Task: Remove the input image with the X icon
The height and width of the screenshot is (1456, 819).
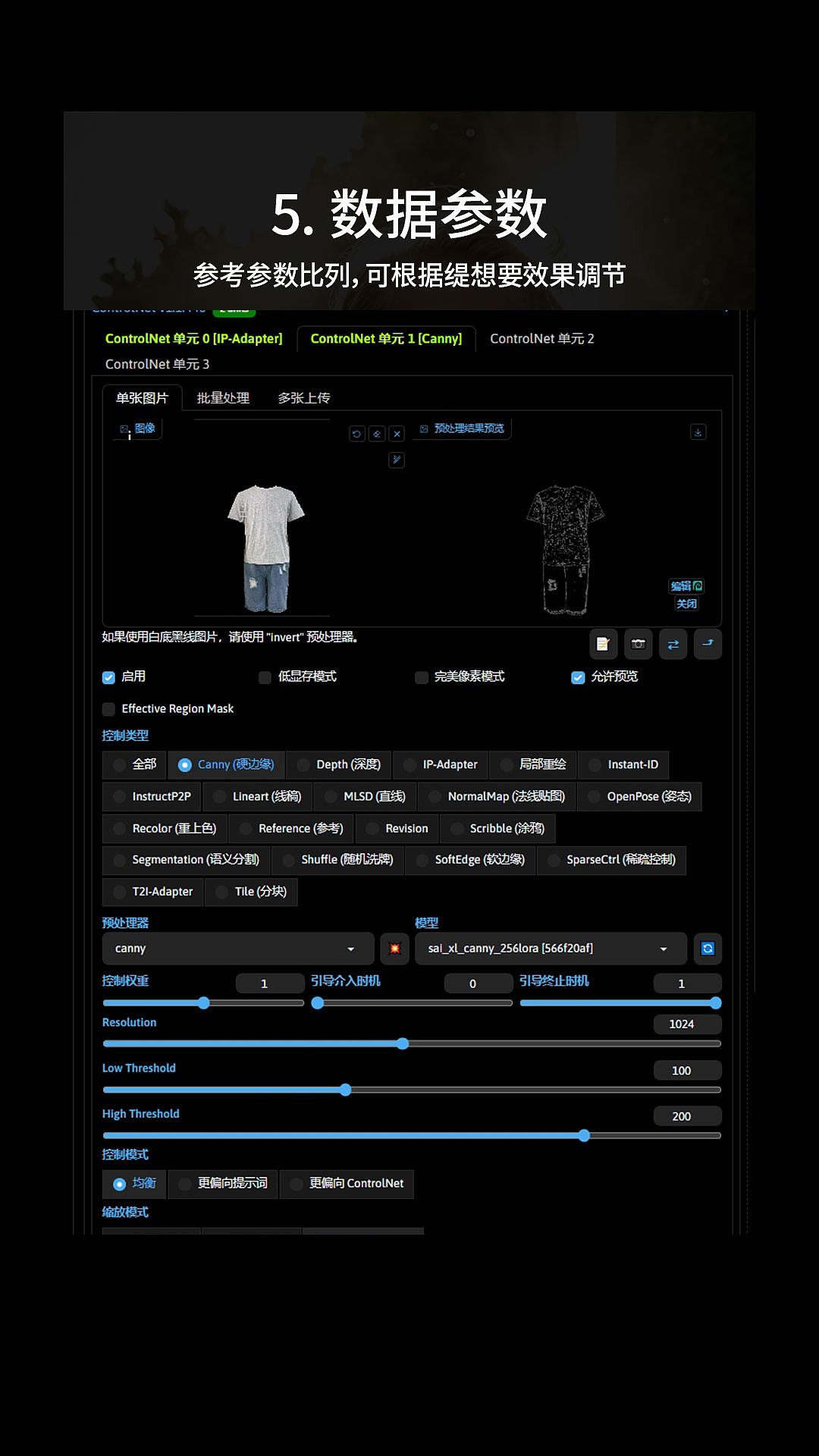Action: coord(397,434)
